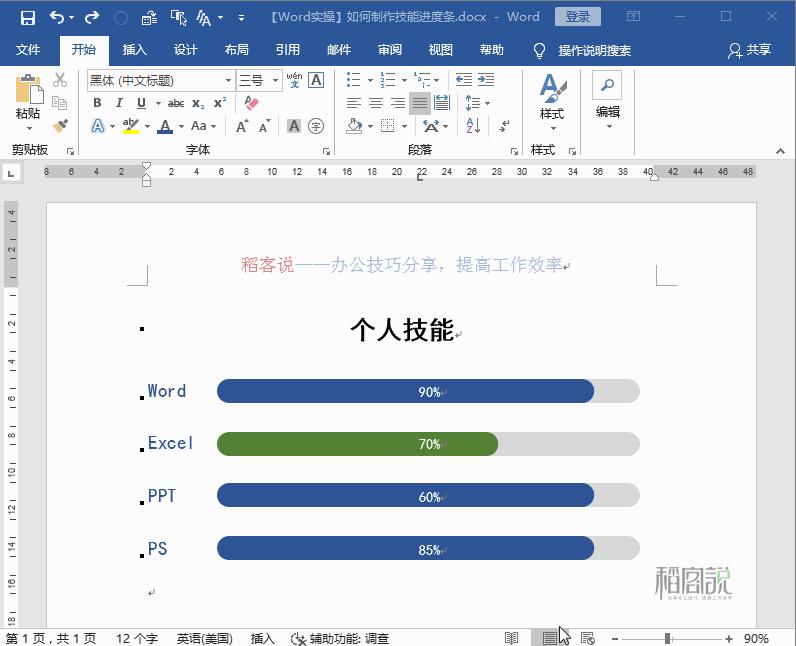Click the 登录 sign-in button
This screenshot has width=796, height=646.
point(578,17)
